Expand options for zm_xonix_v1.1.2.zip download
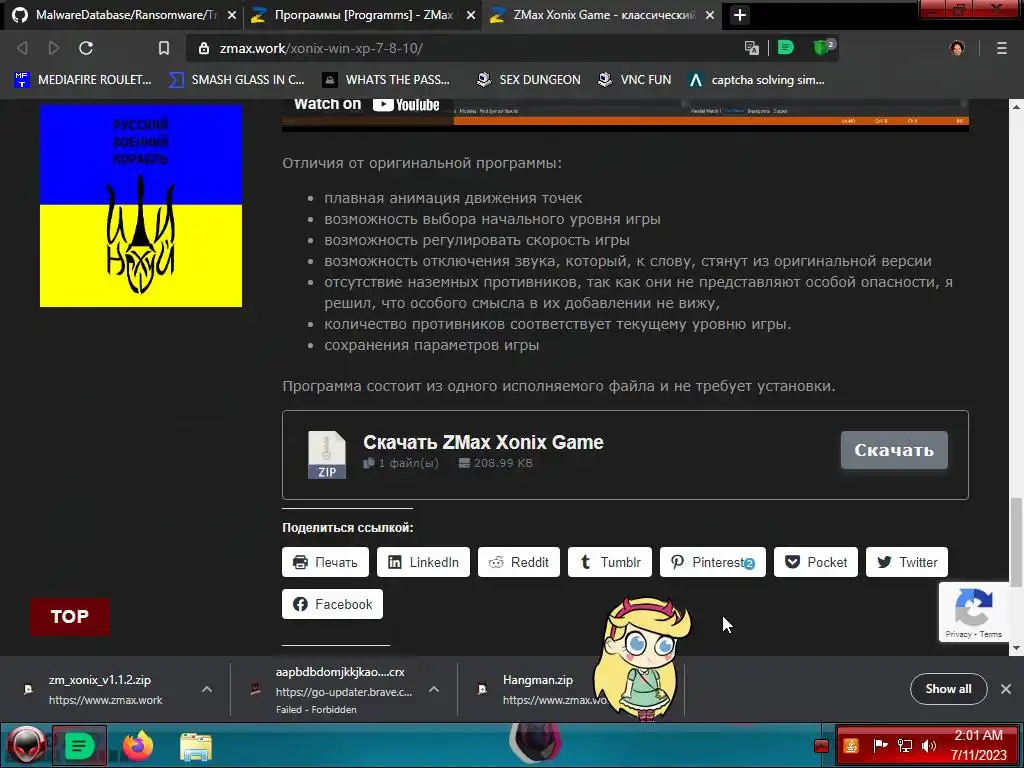The height and width of the screenshot is (768, 1024). click(207, 689)
